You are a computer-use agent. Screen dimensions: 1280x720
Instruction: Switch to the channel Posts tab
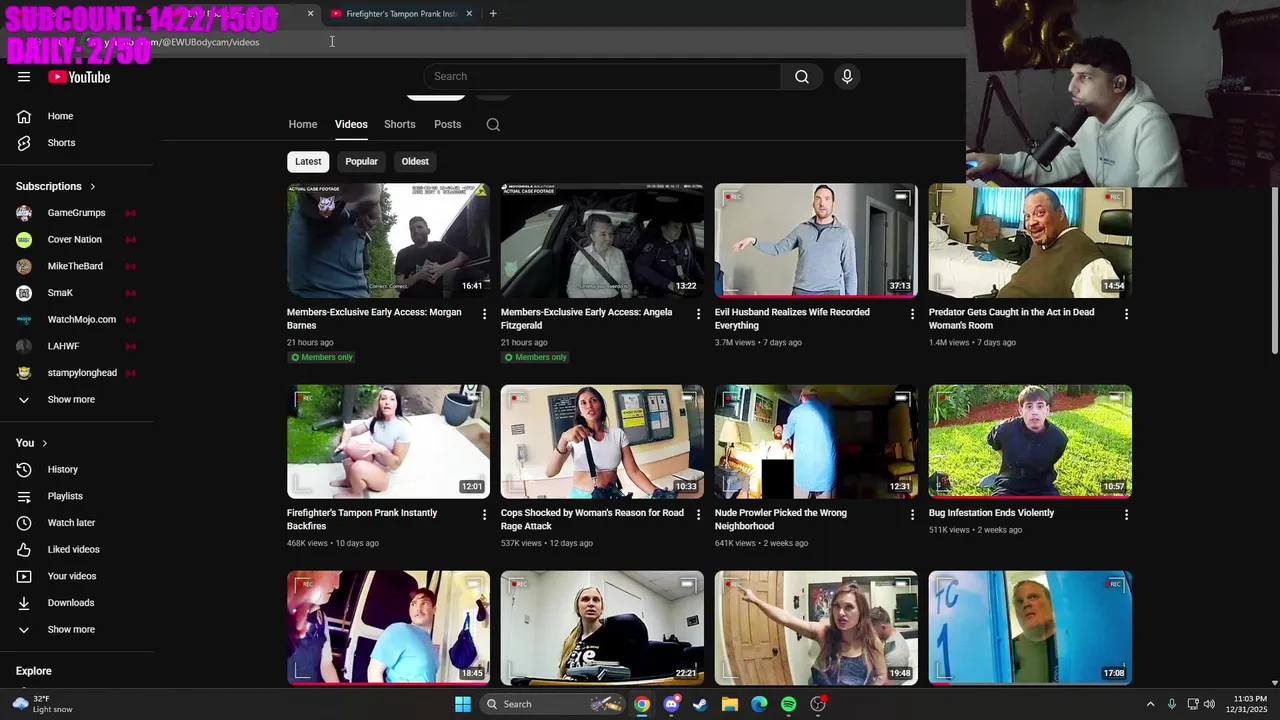(447, 125)
